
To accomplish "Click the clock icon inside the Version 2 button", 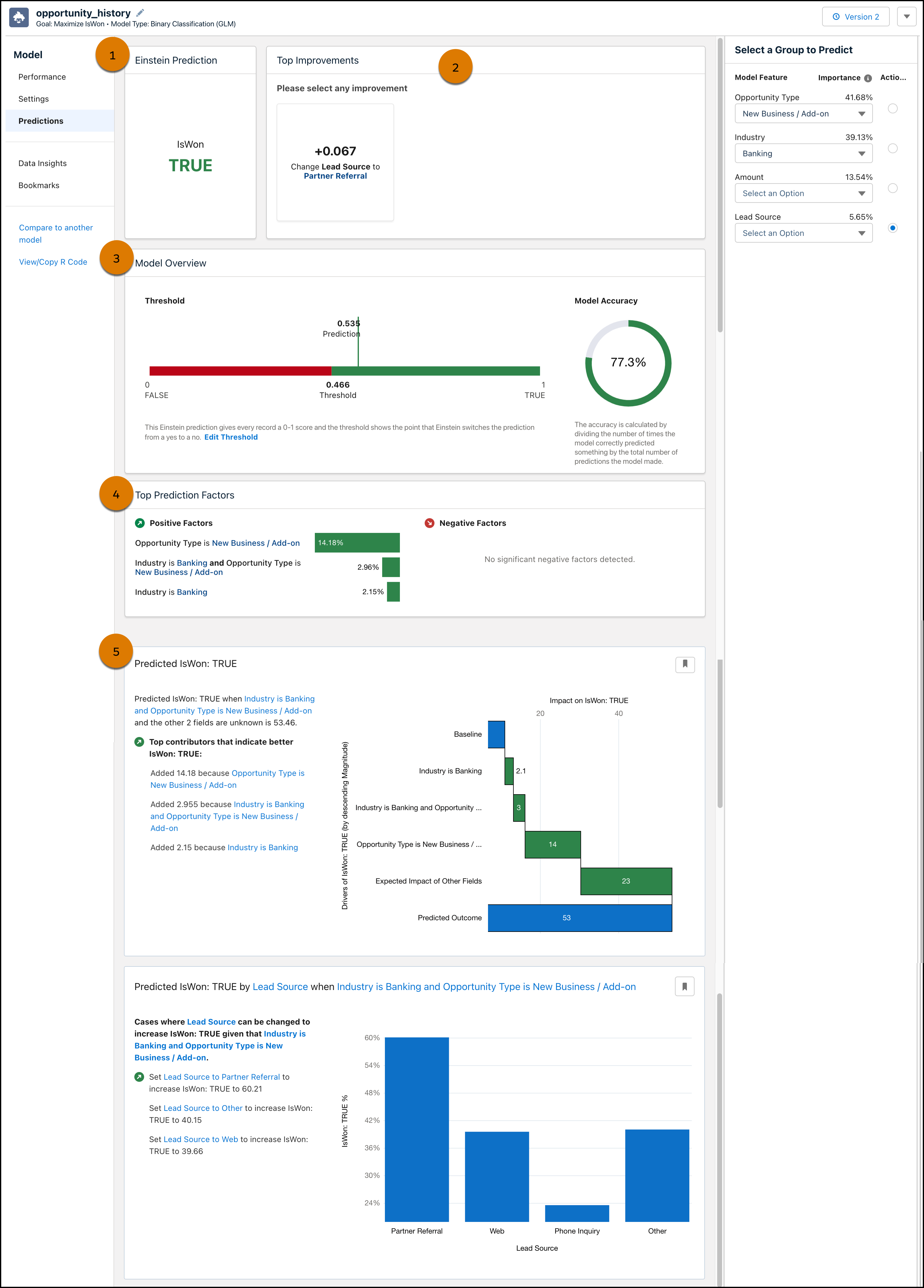I will [835, 17].
